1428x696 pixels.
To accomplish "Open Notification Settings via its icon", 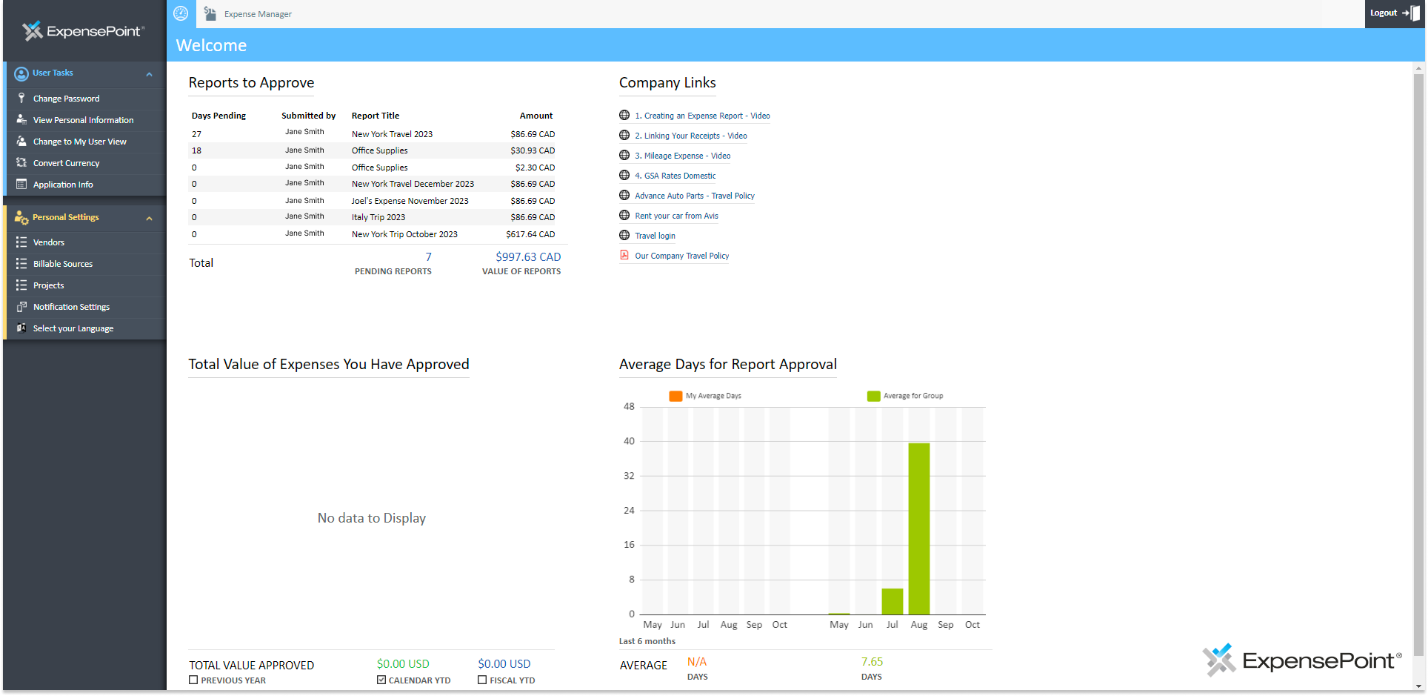I will (x=22, y=306).
